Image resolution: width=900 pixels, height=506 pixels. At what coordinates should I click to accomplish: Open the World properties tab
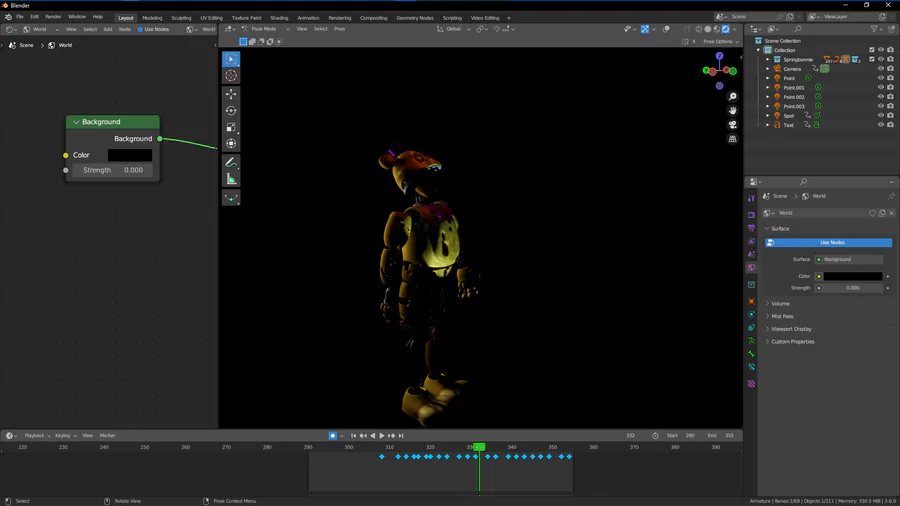751,267
